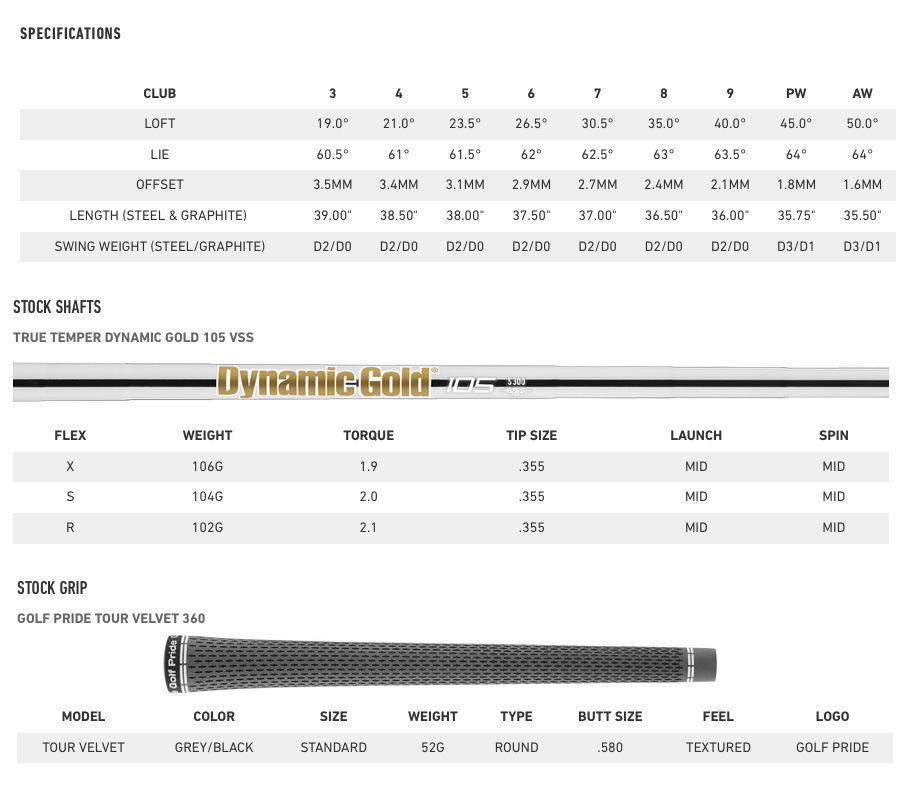This screenshot has height=795, width=911.
Task: Click shaft weight 102G
Action: point(207,528)
